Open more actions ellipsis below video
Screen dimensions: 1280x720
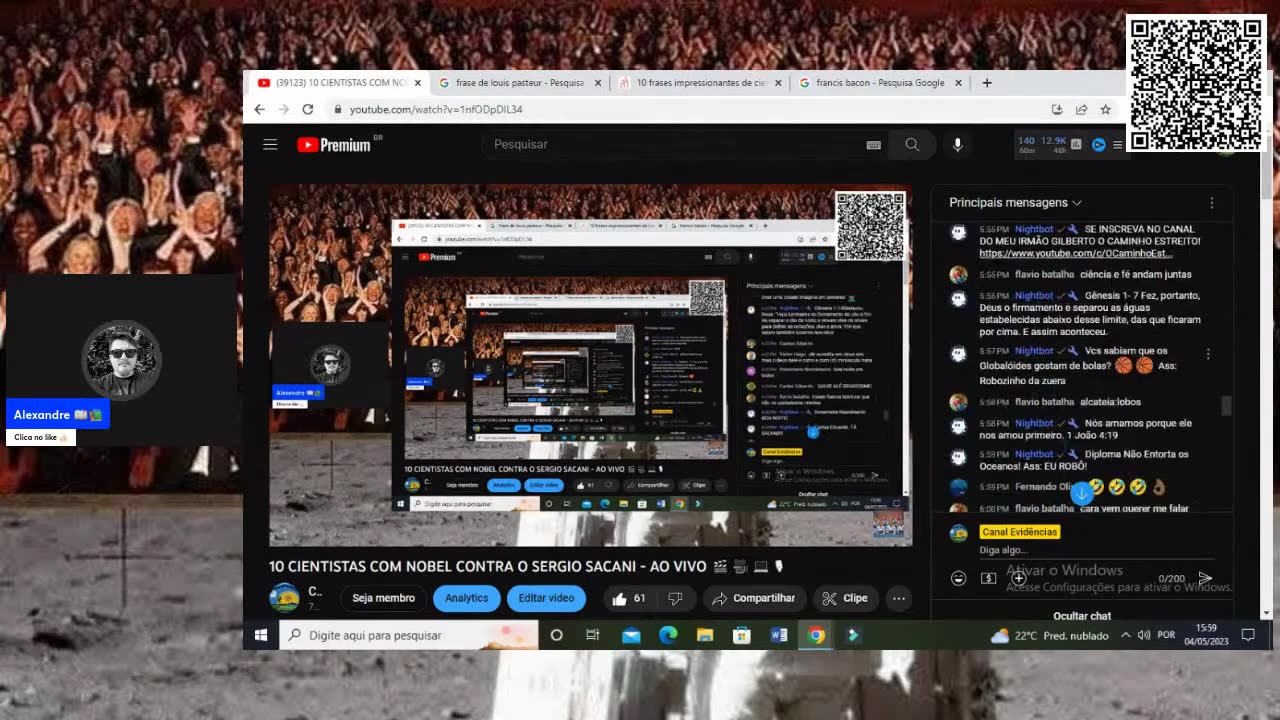coord(899,598)
